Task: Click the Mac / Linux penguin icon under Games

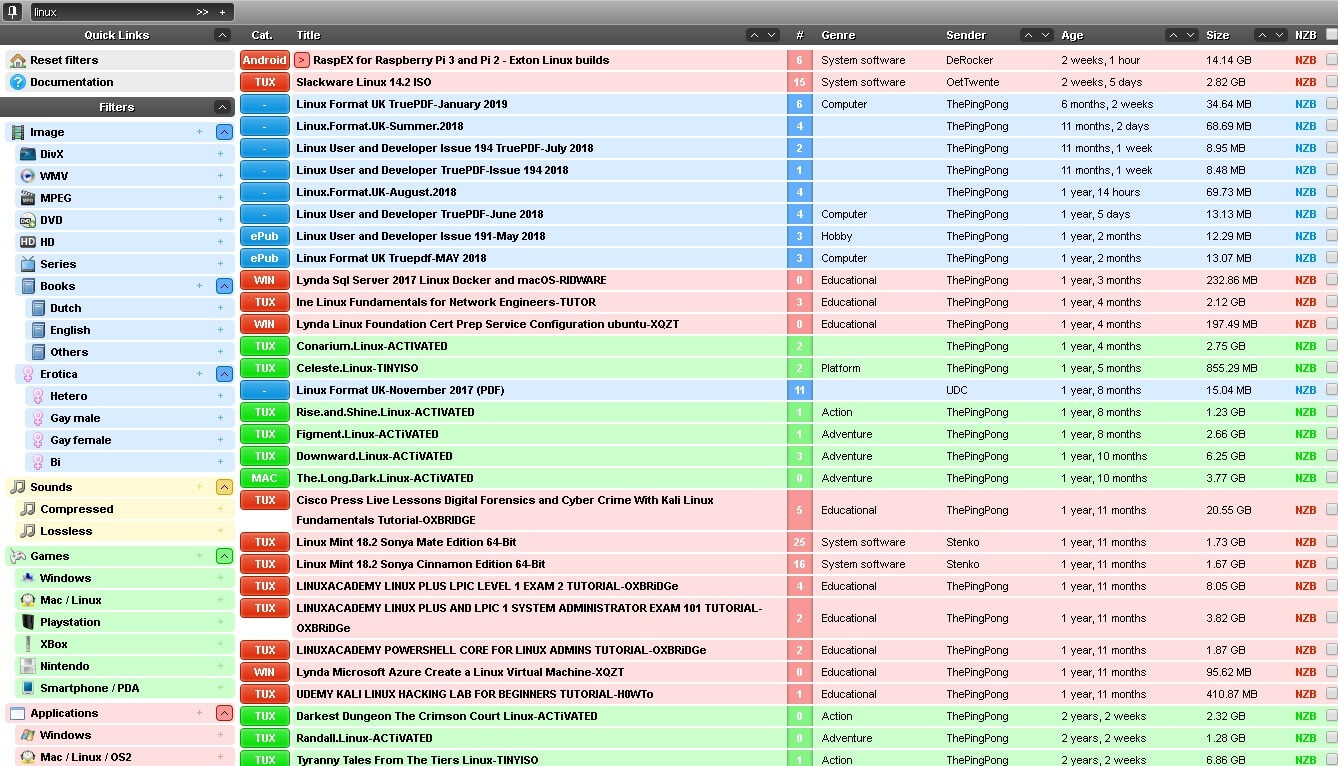Action: point(28,600)
